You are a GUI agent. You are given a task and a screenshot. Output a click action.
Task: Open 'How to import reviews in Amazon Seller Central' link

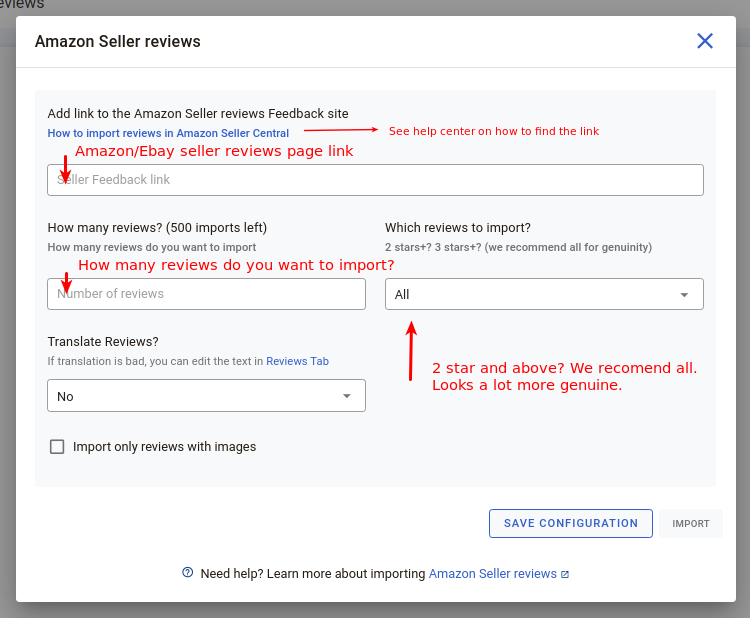click(168, 133)
